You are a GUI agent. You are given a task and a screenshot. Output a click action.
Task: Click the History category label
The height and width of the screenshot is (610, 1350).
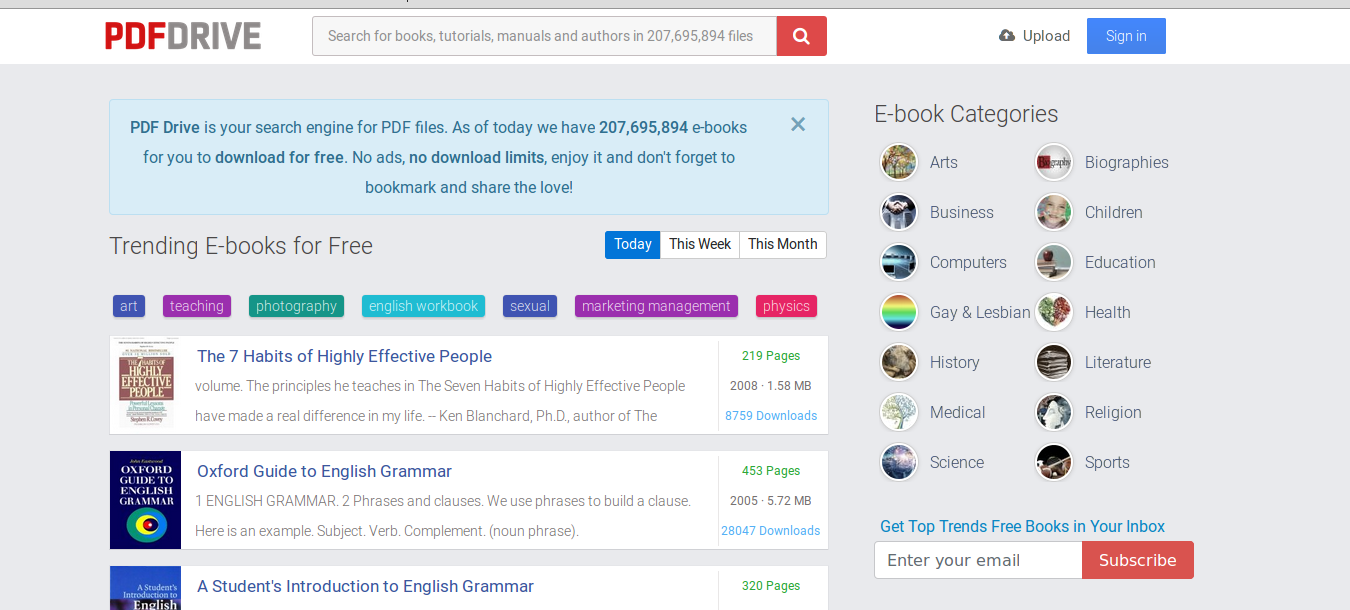[x=955, y=362]
